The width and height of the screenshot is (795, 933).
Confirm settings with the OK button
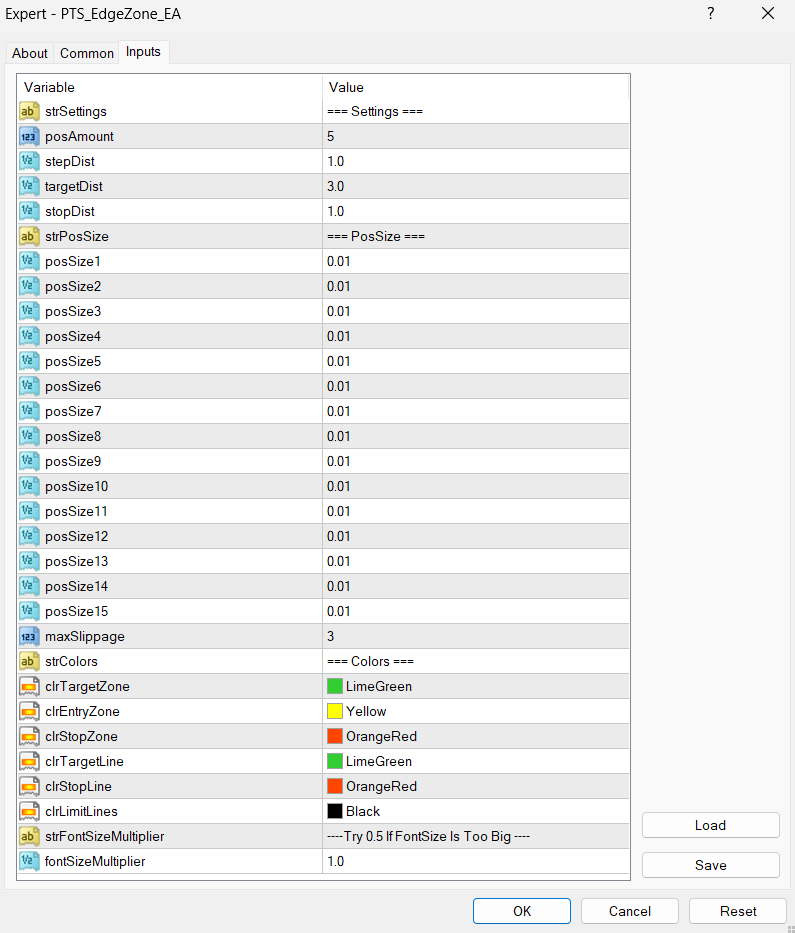point(522,911)
